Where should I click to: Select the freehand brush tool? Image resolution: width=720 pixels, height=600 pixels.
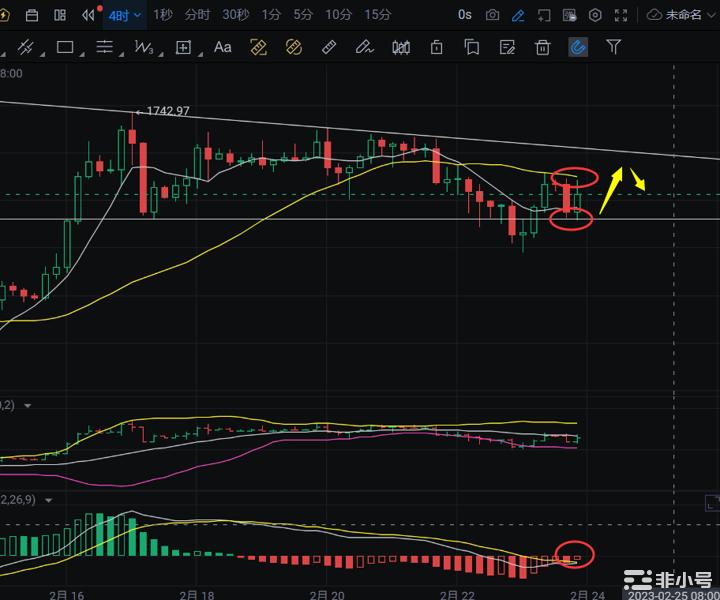click(365, 47)
